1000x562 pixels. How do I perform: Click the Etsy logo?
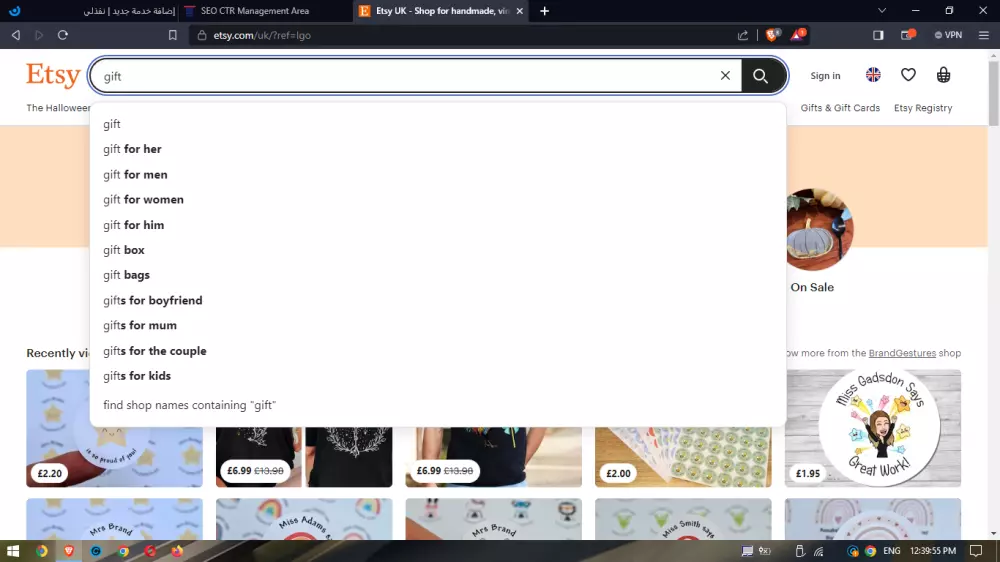click(x=53, y=75)
